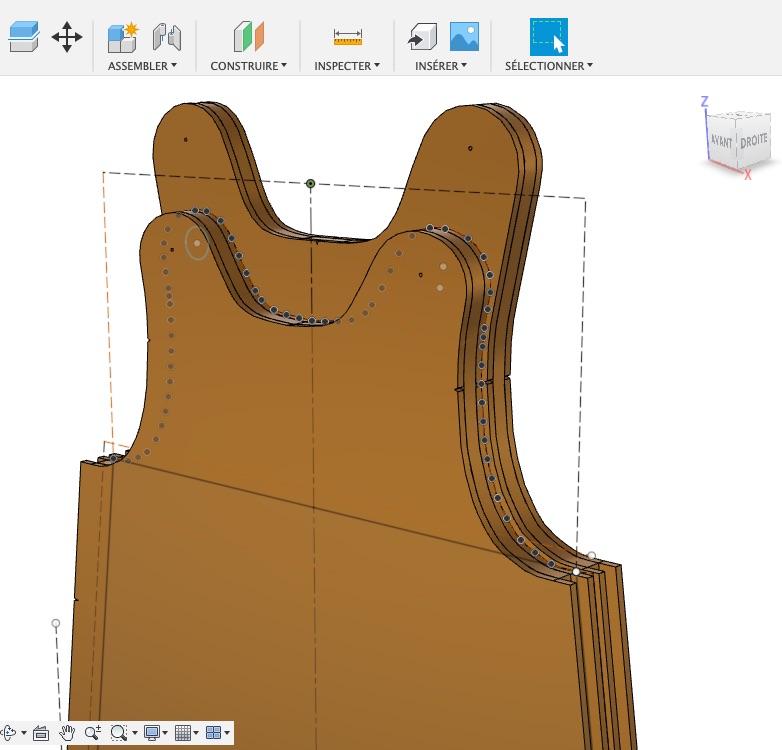782x750 pixels.
Task: Open the INSPECTER dropdown menu
Action: 347,66
